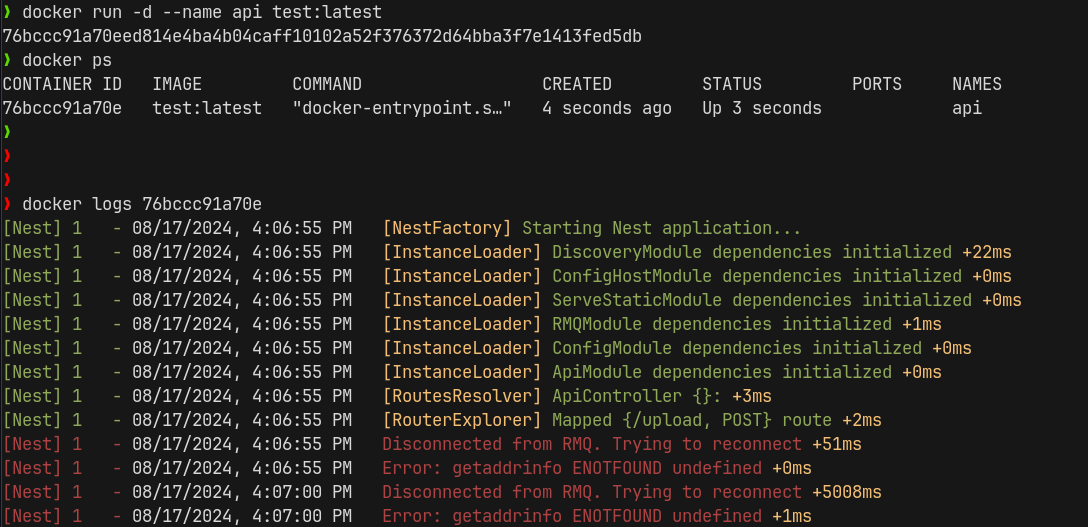Click the green prompt arrow before docker run
Viewport: 1088px width, 527px height.
[x=7, y=12]
